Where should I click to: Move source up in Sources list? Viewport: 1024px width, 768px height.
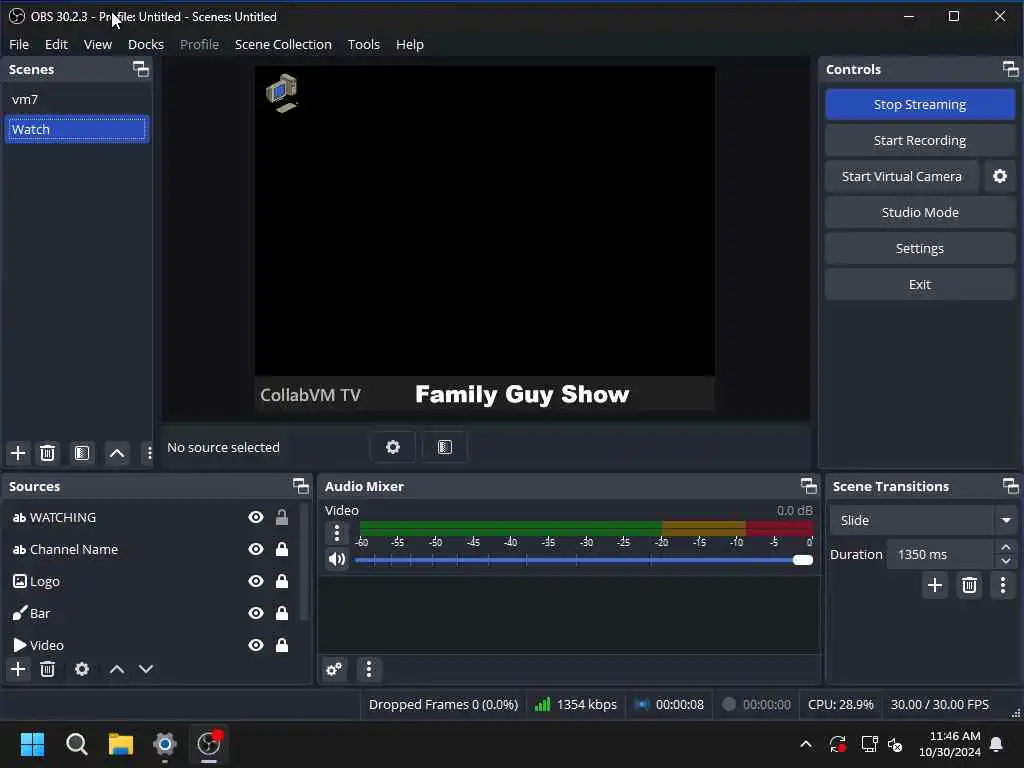(117, 669)
